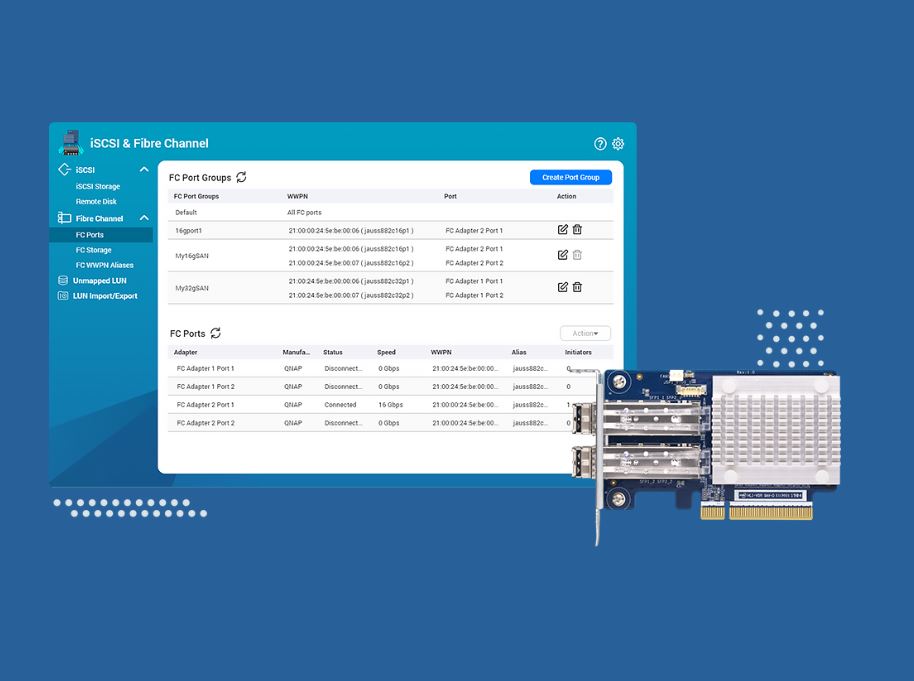Click the Create Port Group button
The image size is (914, 681).
(x=570, y=177)
